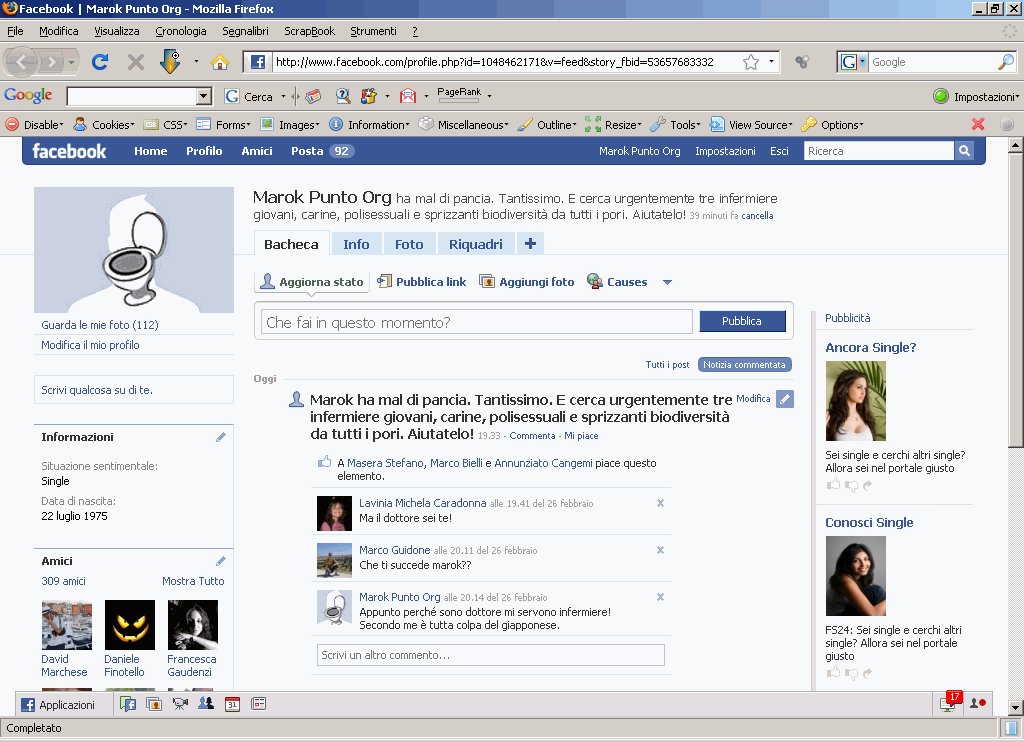Expand the Outline dropdown on the developer toolbar
Viewport: 1024px width, 742px height.
547,125
